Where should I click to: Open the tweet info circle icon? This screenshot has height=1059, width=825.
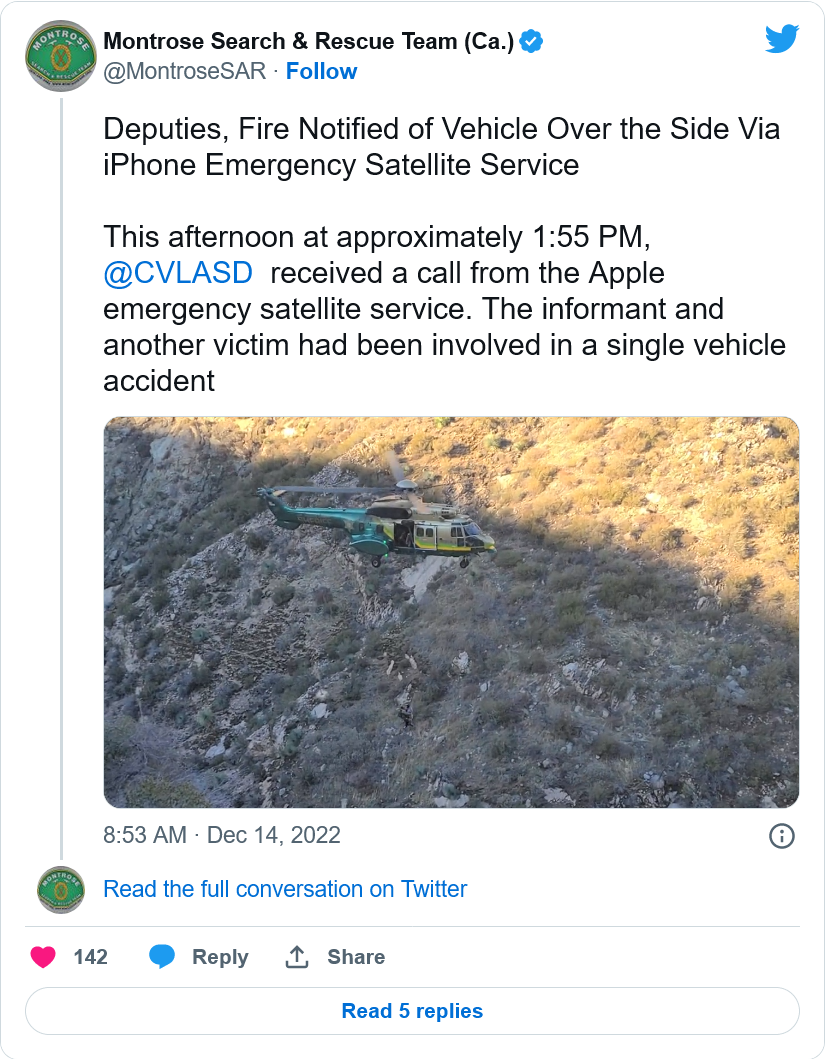[782, 836]
